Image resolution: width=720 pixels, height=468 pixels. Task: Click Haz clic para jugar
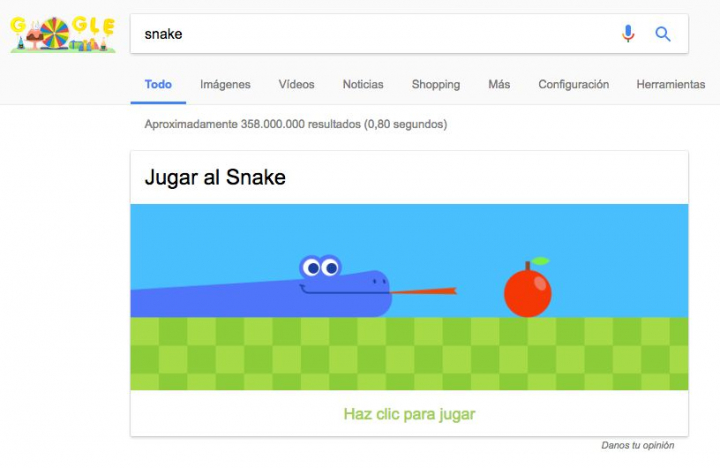409,414
